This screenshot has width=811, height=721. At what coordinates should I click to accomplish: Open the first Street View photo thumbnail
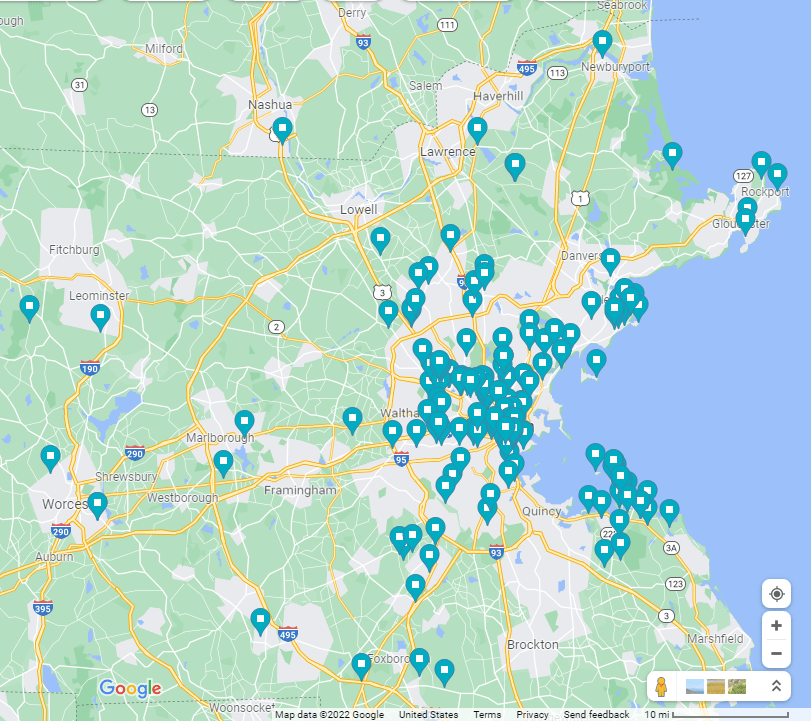pos(695,687)
